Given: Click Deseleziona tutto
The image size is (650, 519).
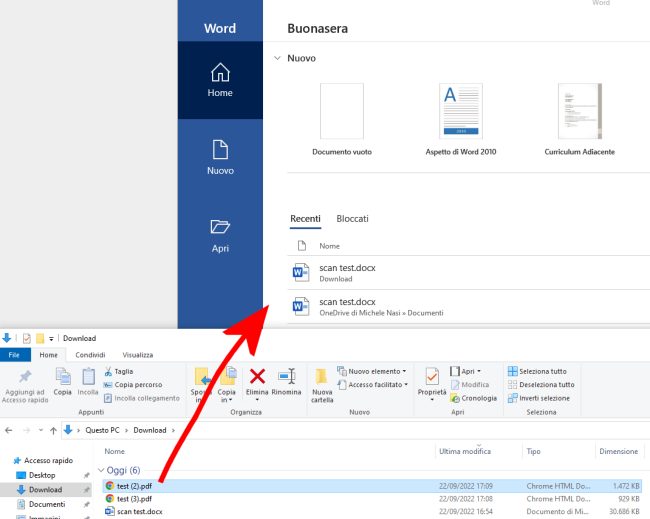Looking at the screenshot, I should click(x=541, y=385).
